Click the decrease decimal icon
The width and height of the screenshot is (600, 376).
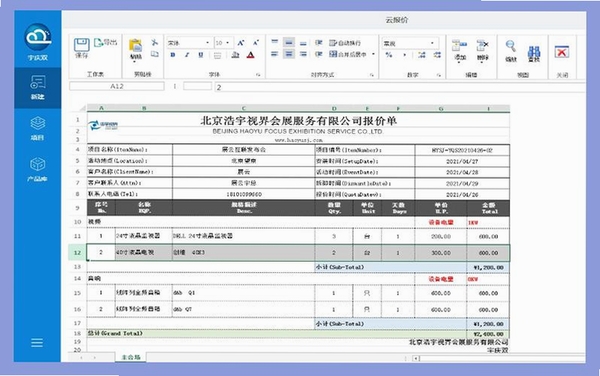437,55
